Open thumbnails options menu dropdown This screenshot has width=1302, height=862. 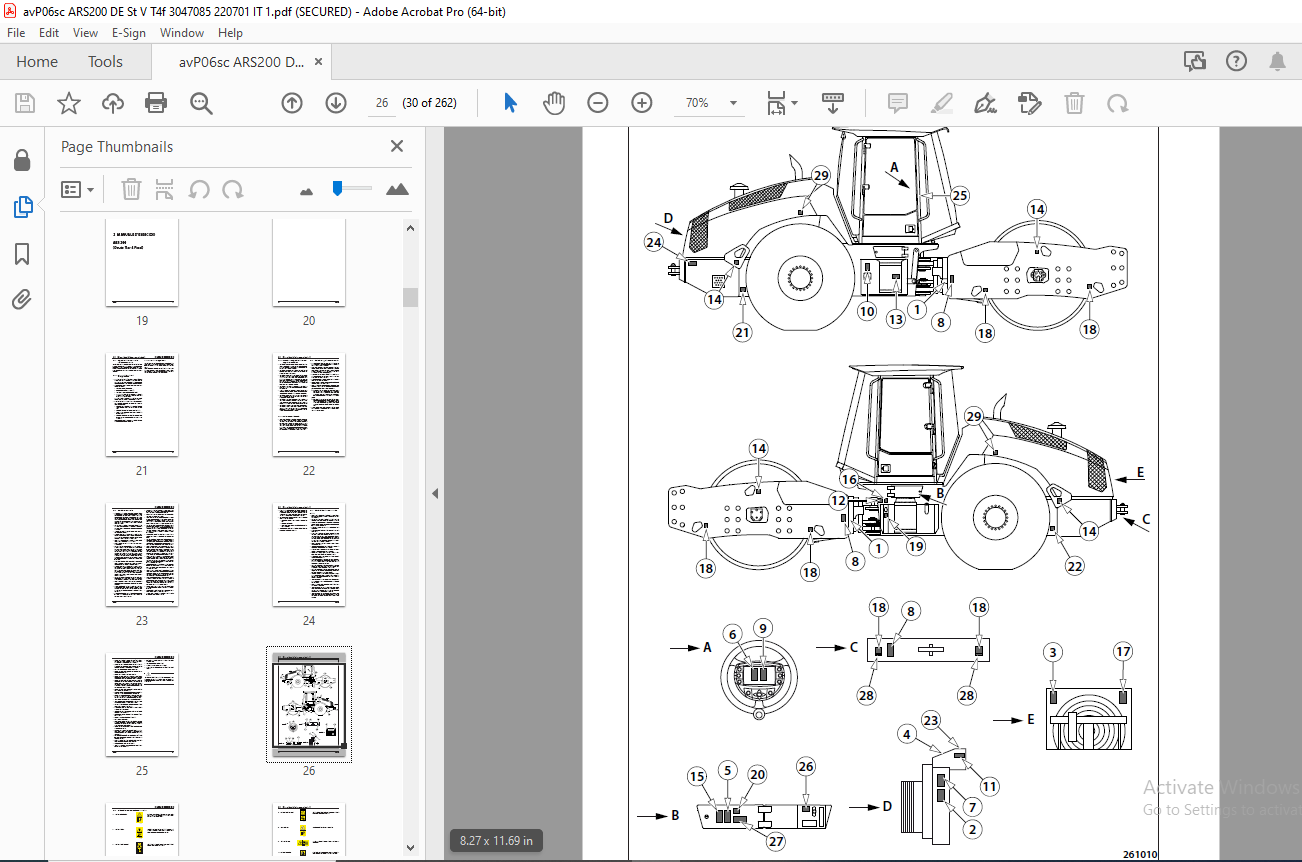[77, 189]
